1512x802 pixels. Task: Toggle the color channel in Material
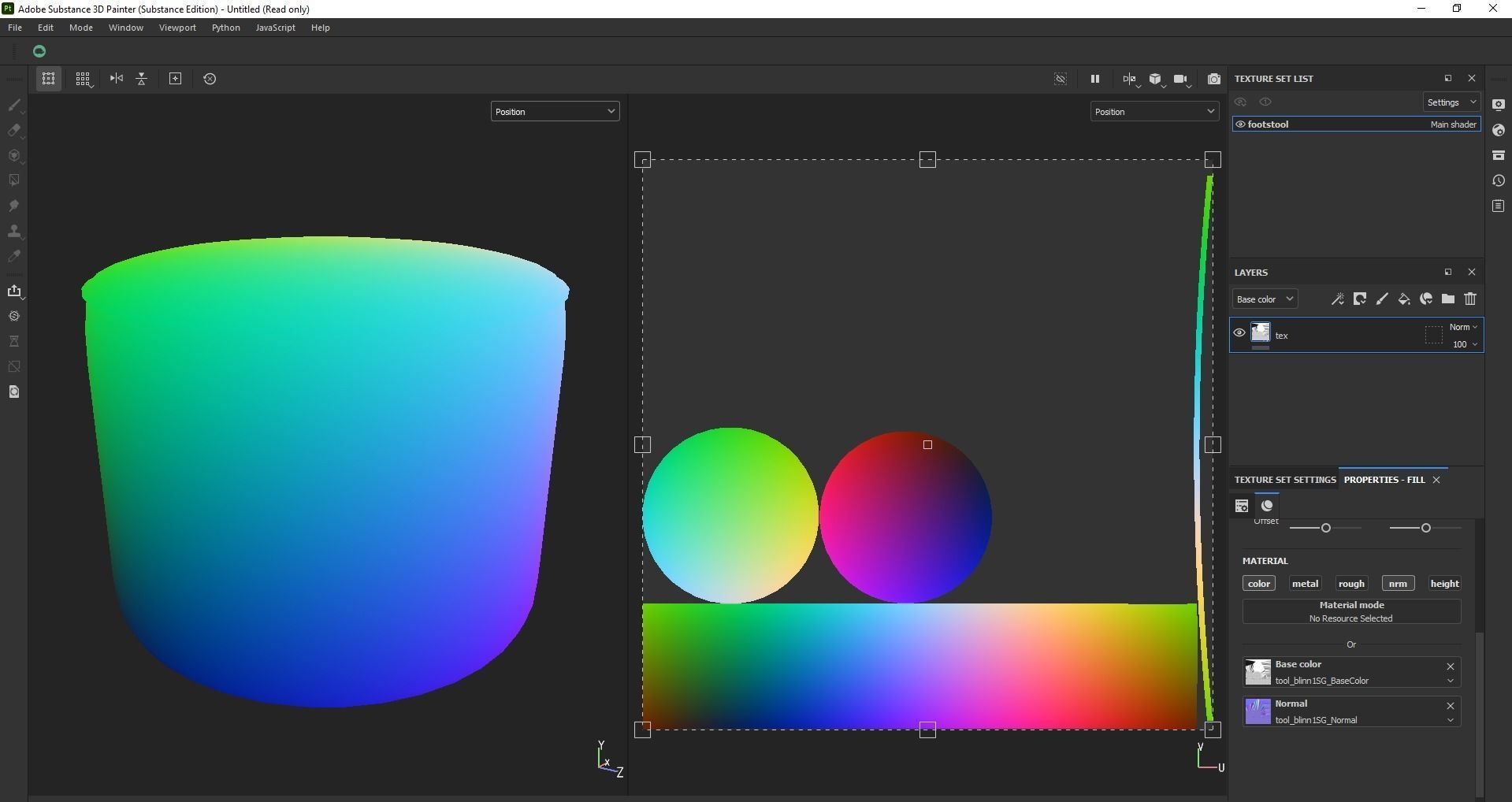point(1259,584)
